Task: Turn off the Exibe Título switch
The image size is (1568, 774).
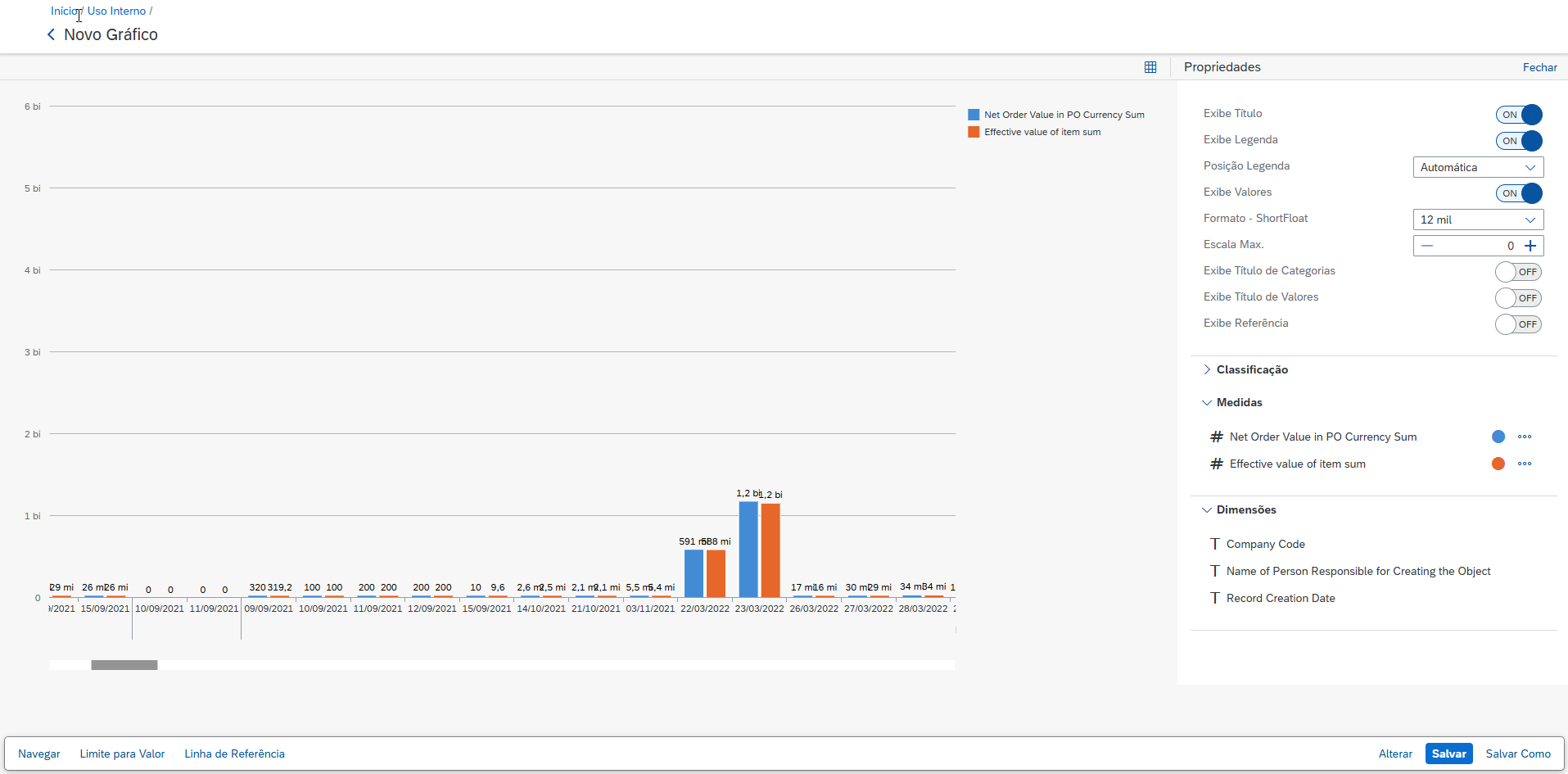Action: [x=1519, y=115]
